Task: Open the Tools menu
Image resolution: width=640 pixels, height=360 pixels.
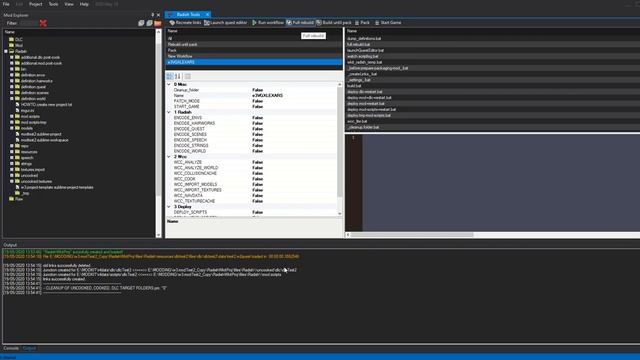Action: click(53, 4)
